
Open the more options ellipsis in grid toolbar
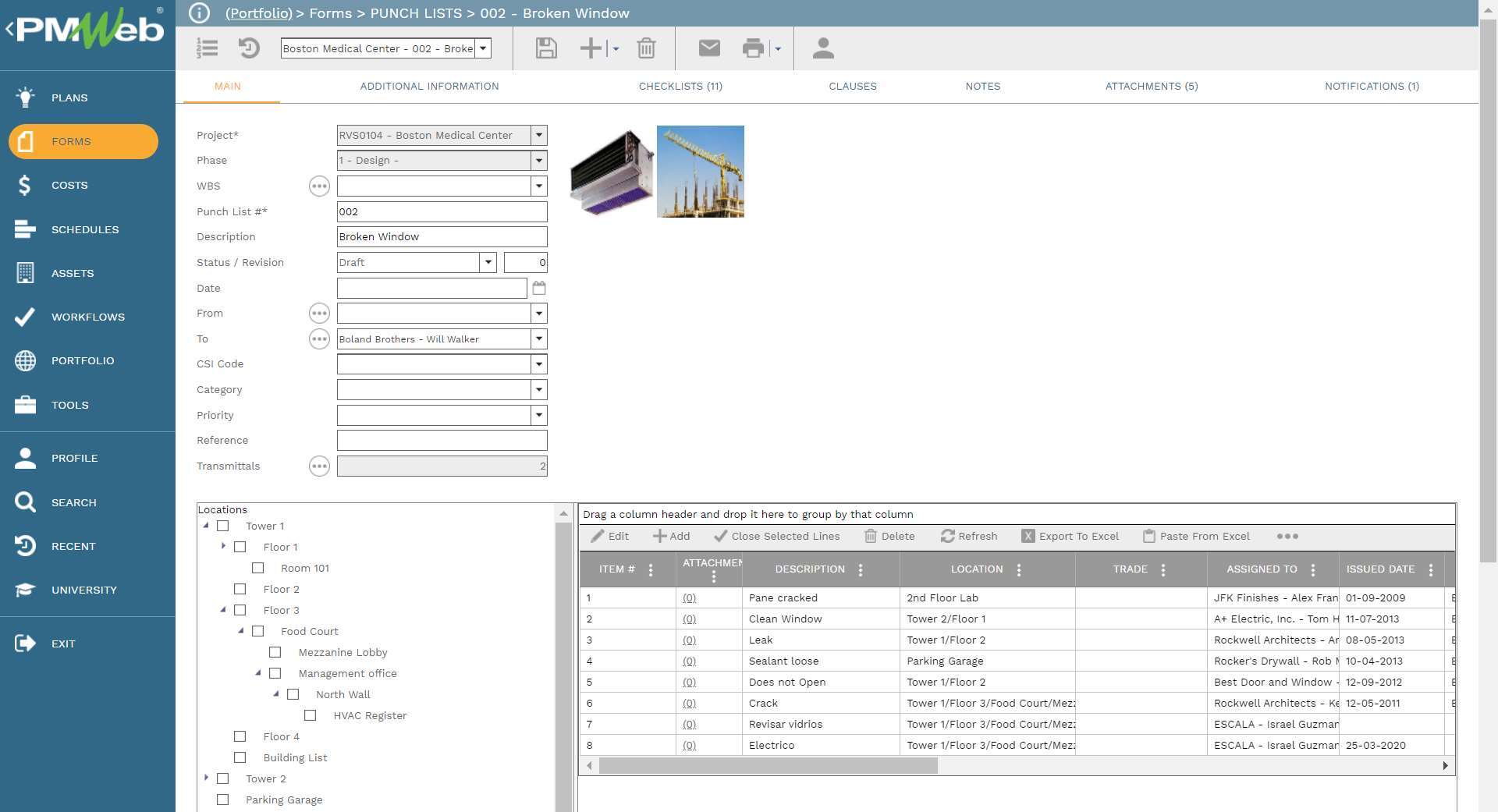click(1287, 536)
